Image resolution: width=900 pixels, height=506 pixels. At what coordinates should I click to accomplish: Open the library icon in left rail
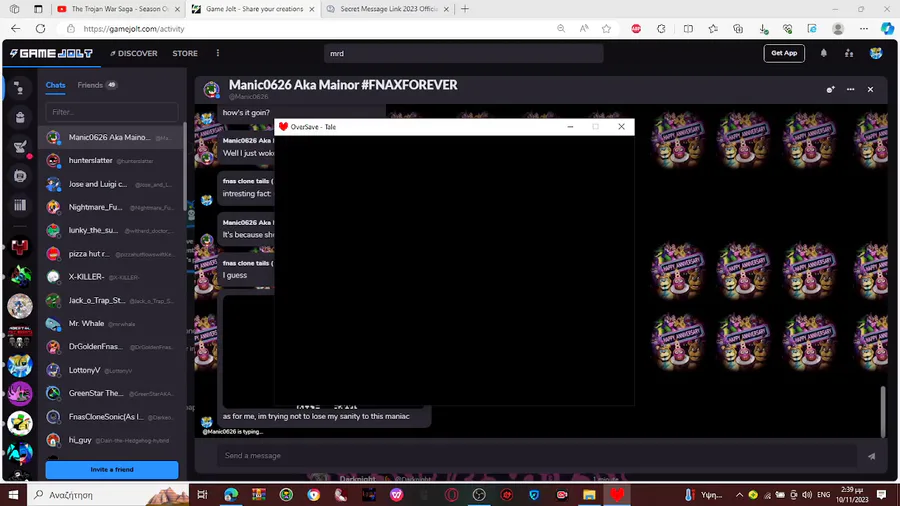(x=20, y=205)
